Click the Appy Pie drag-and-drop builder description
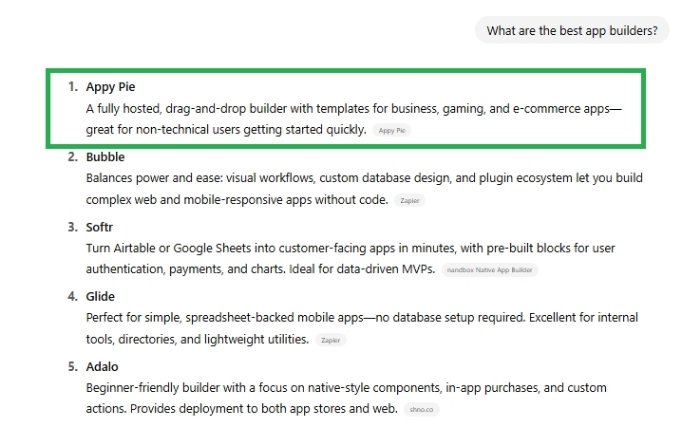 tap(354, 119)
